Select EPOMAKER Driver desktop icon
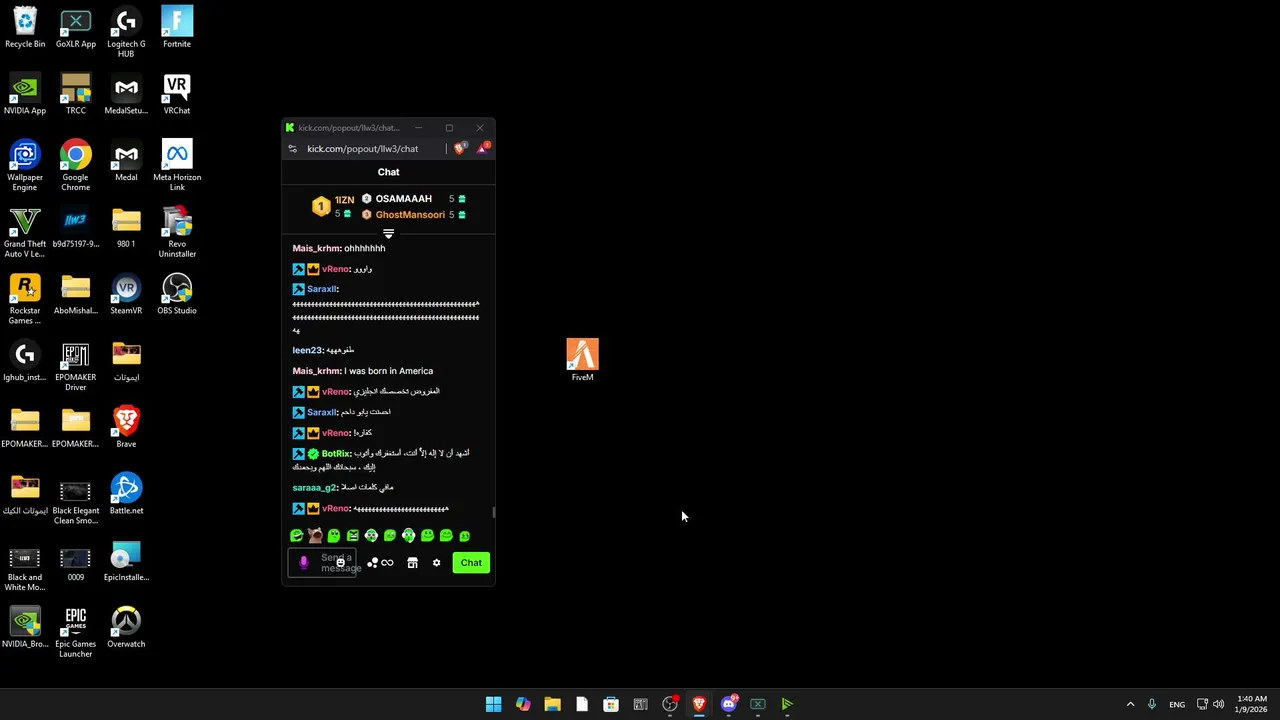 [76, 366]
